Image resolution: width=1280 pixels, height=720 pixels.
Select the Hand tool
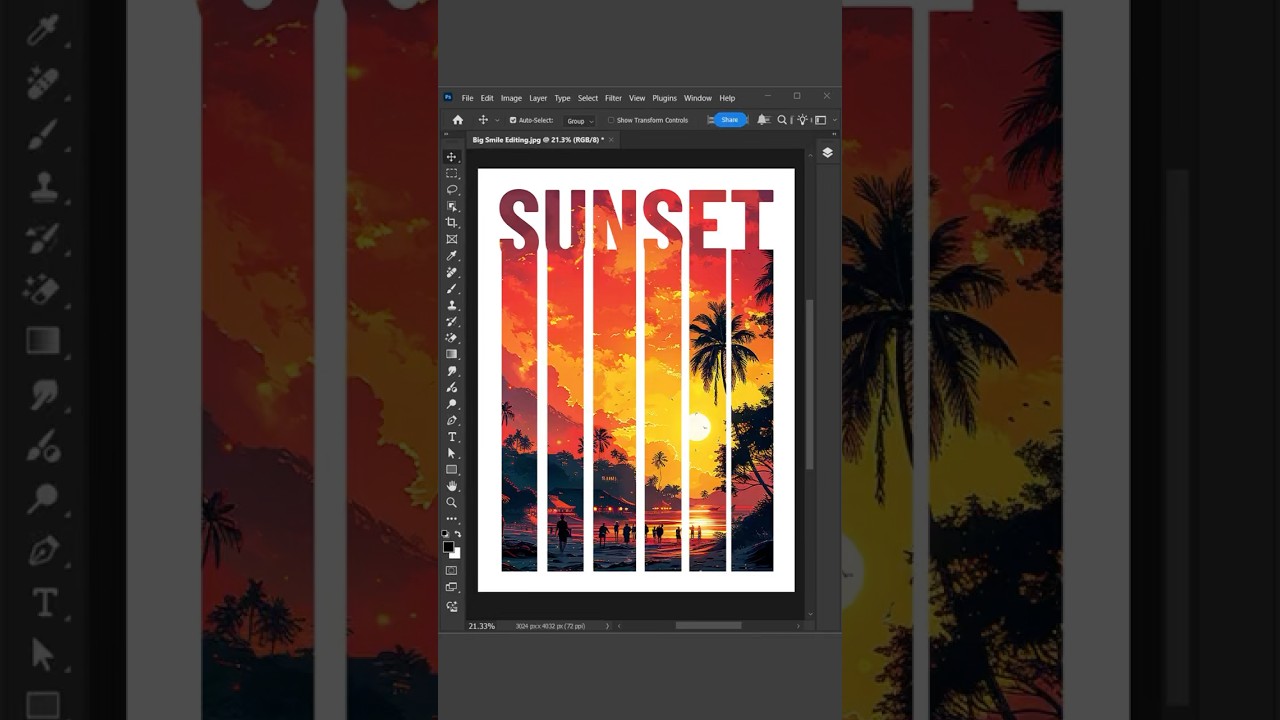tap(451, 486)
